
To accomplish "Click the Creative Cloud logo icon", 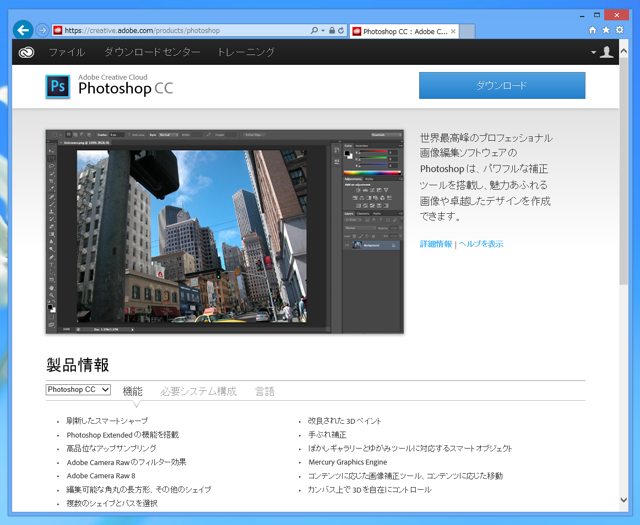I will (27, 52).
